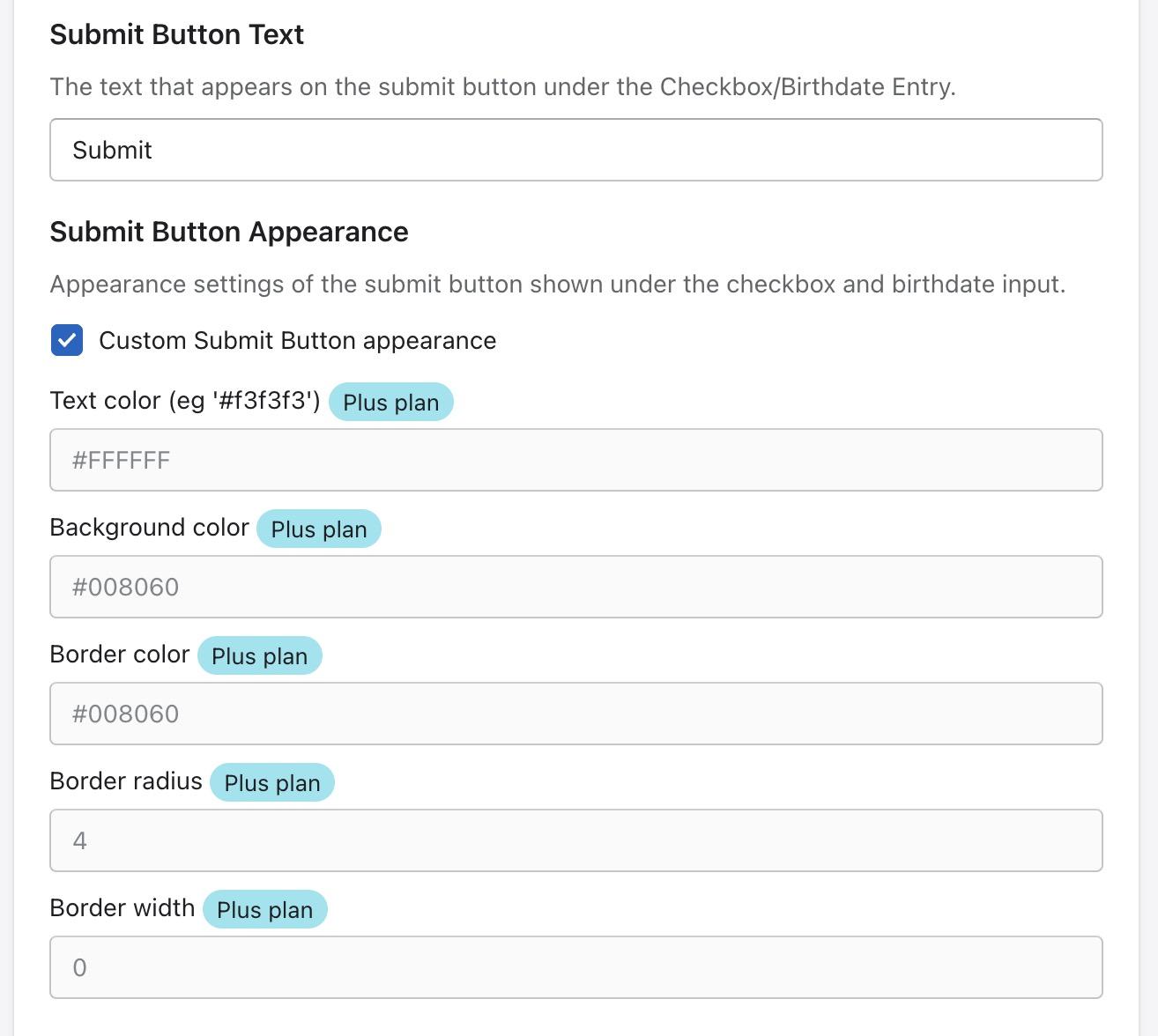
Task: Focus the Background color #008060 field
Action: pyautogui.click(x=575, y=587)
